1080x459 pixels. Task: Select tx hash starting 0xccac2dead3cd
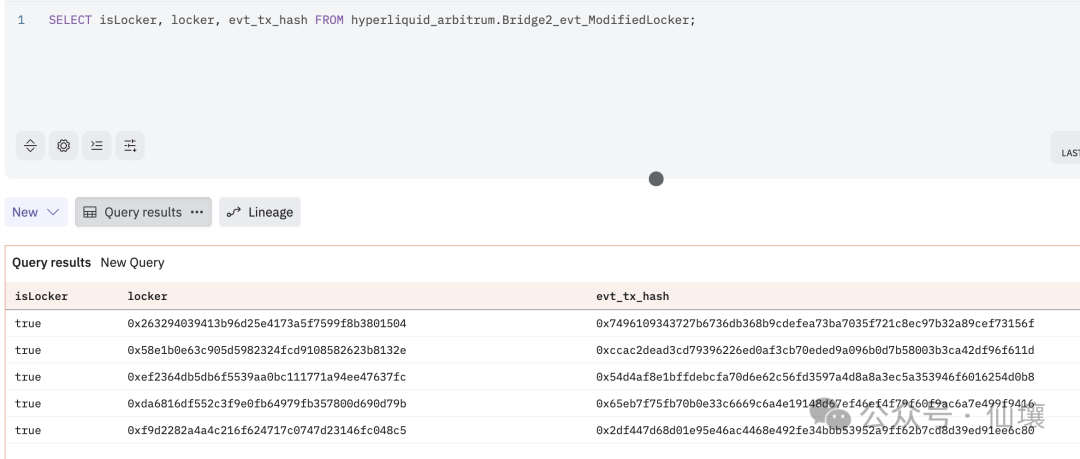coord(814,350)
